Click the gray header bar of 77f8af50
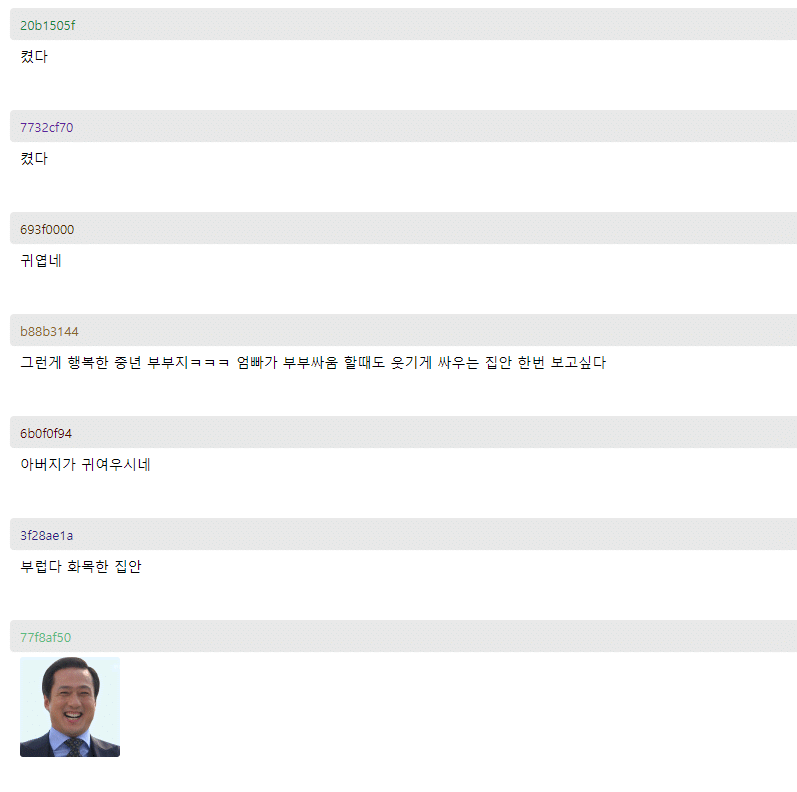 tap(404, 636)
